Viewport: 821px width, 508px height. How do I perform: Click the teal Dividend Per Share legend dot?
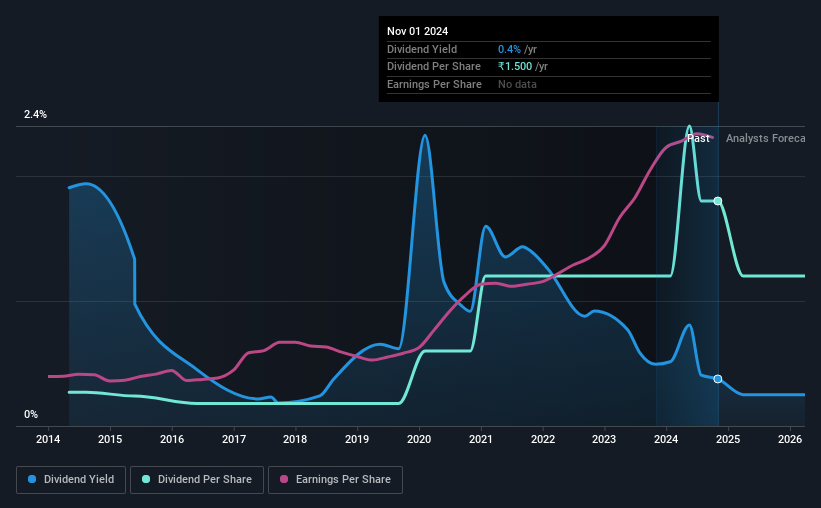coord(146,479)
